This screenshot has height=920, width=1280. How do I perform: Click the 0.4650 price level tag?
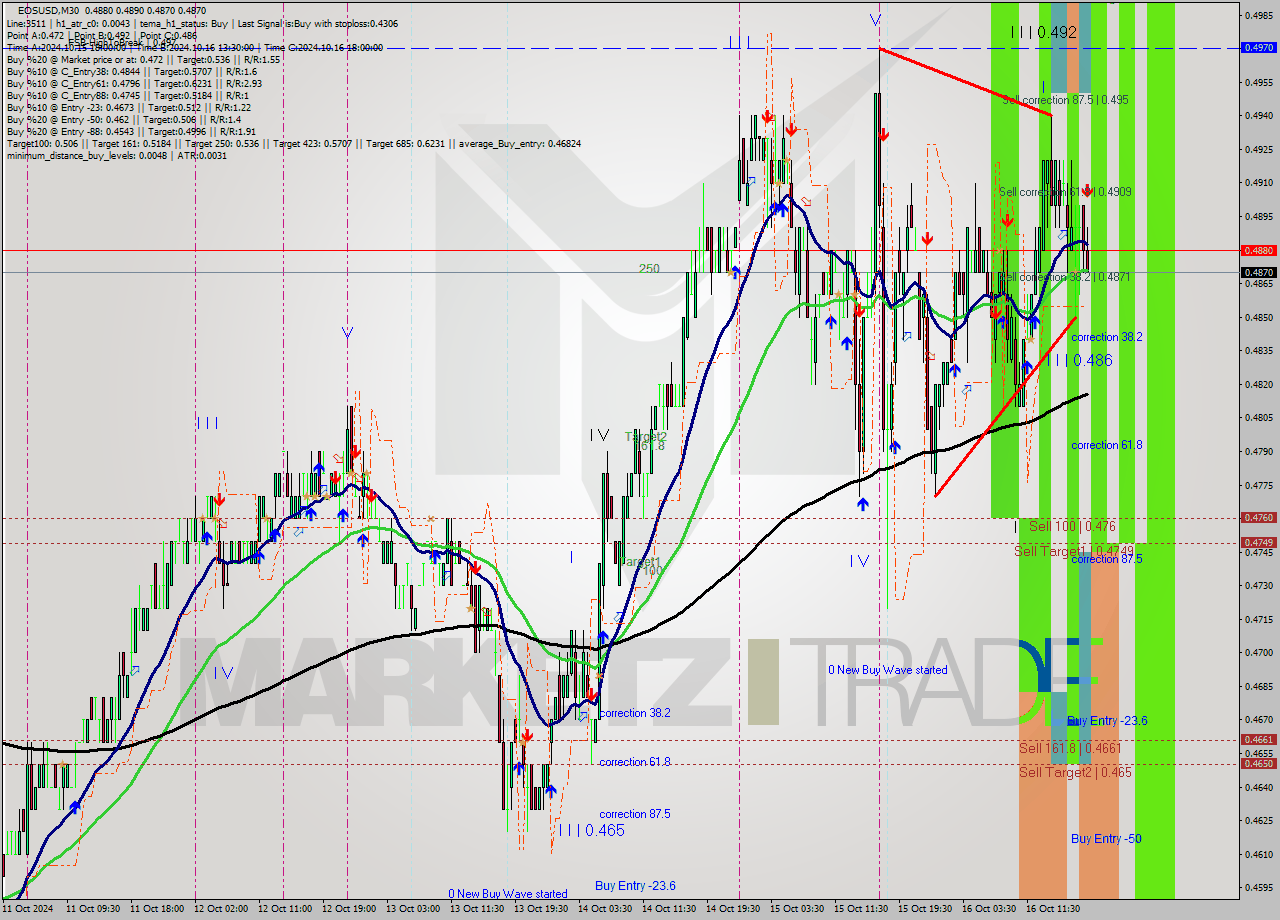[x=1257, y=763]
